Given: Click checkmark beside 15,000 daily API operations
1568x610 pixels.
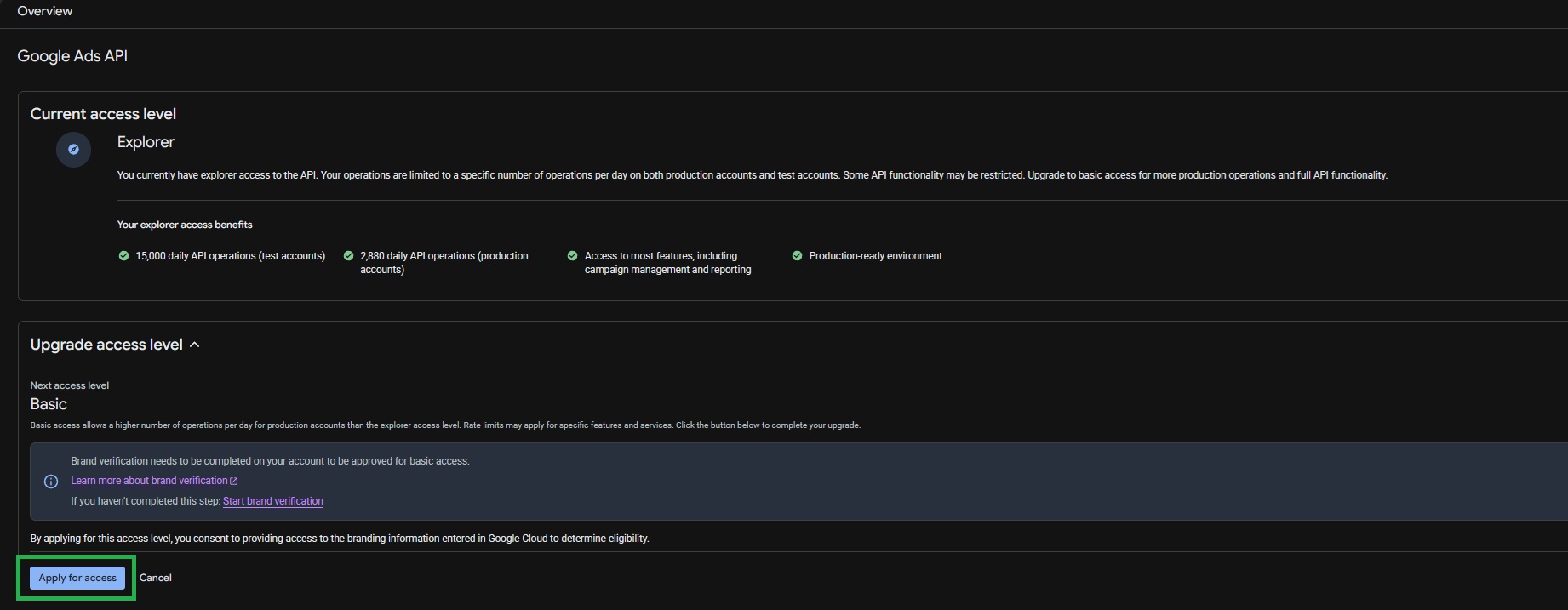Looking at the screenshot, I should (123, 256).
